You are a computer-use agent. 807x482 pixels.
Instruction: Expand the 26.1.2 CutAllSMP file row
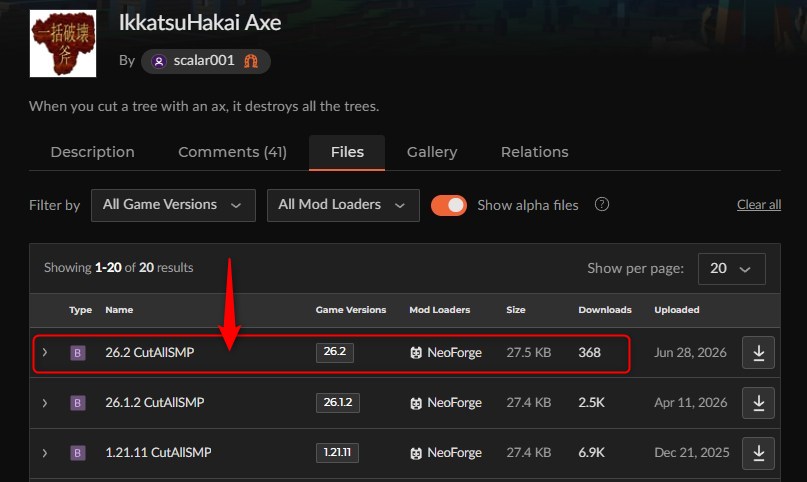tap(45, 403)
